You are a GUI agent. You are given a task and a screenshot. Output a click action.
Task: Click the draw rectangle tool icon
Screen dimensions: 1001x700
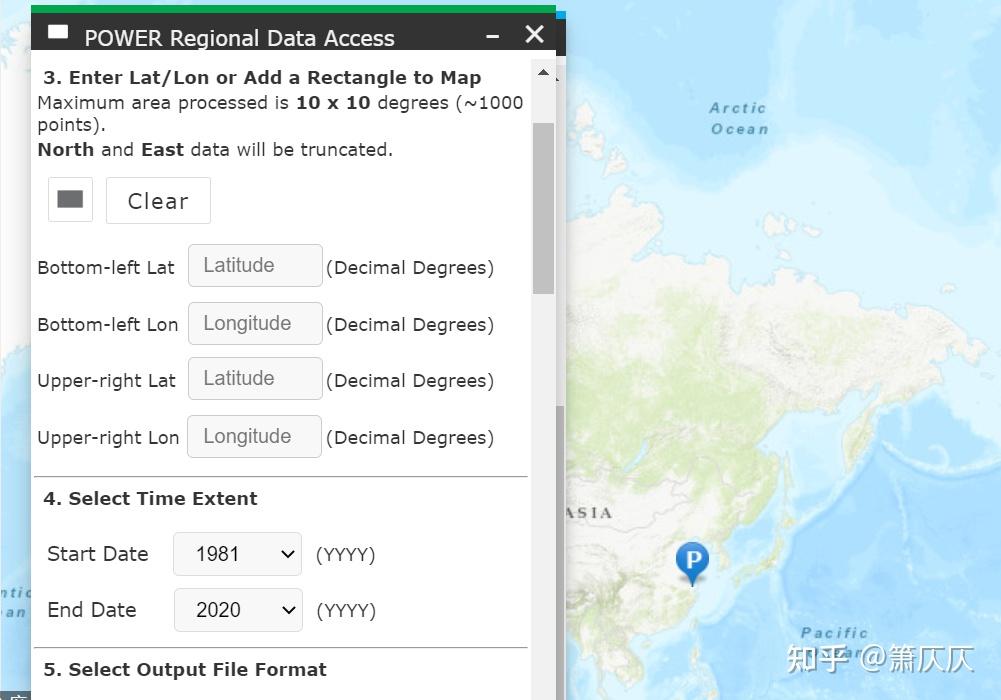(x=70, y=200)
